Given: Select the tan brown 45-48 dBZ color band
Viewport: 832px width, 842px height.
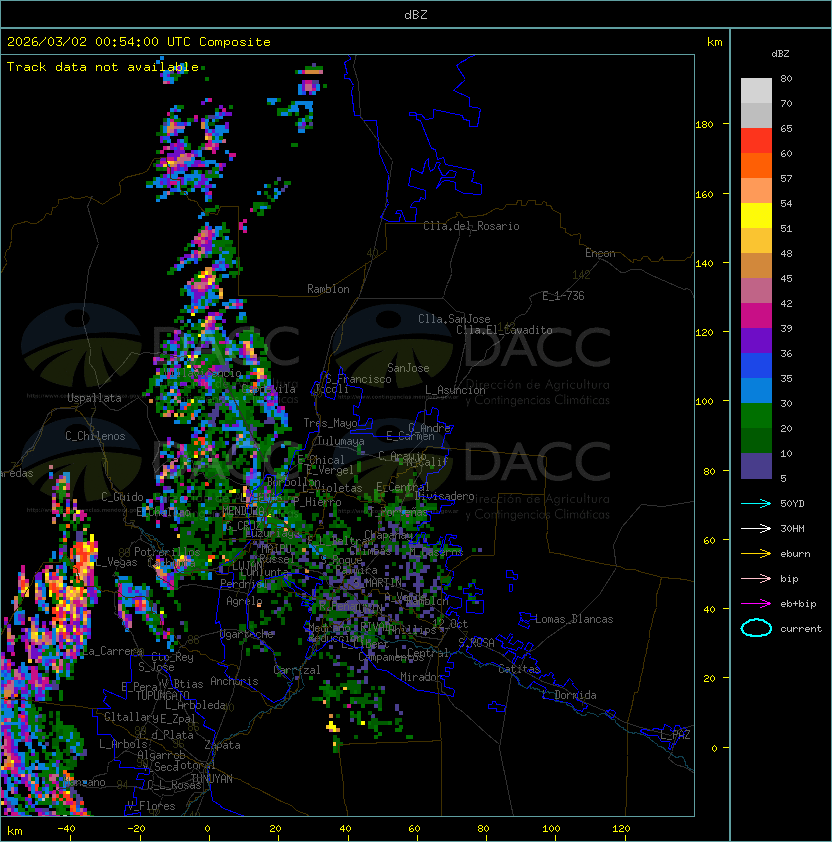Looking at the screenshot, I should 756,266.
